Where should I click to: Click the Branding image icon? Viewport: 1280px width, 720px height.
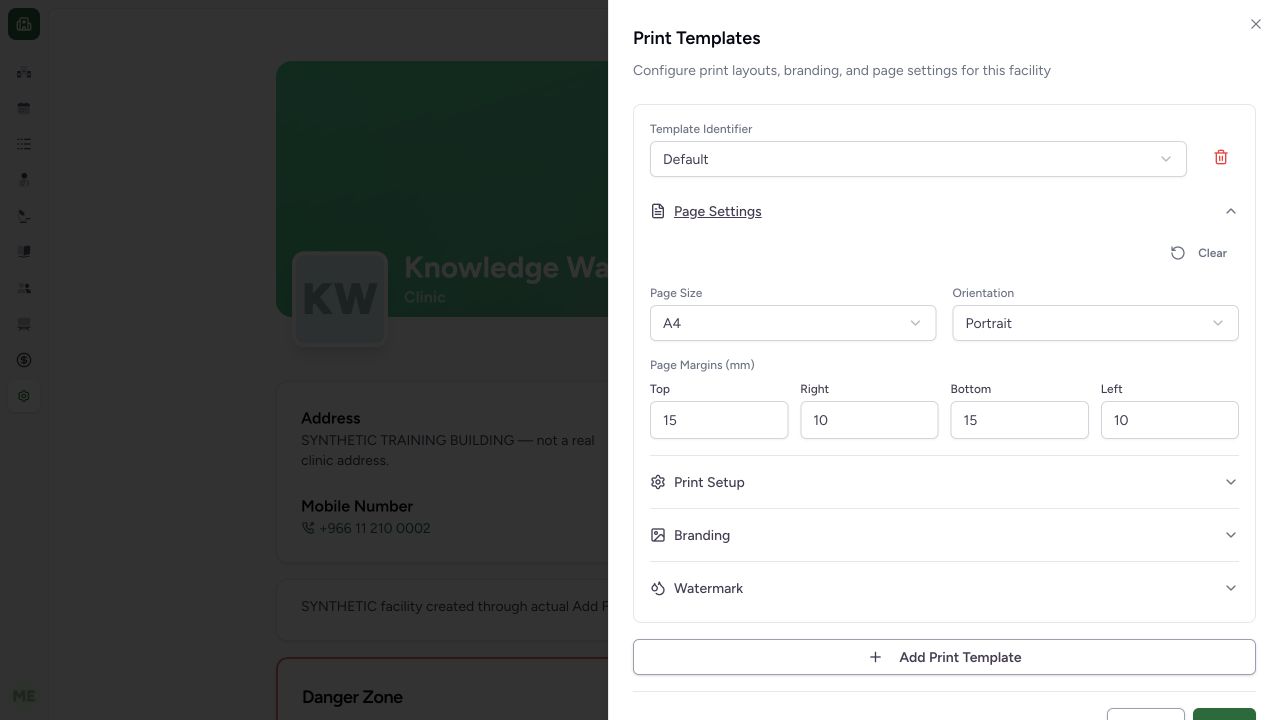pyautogui.click(x=658, y=535)
